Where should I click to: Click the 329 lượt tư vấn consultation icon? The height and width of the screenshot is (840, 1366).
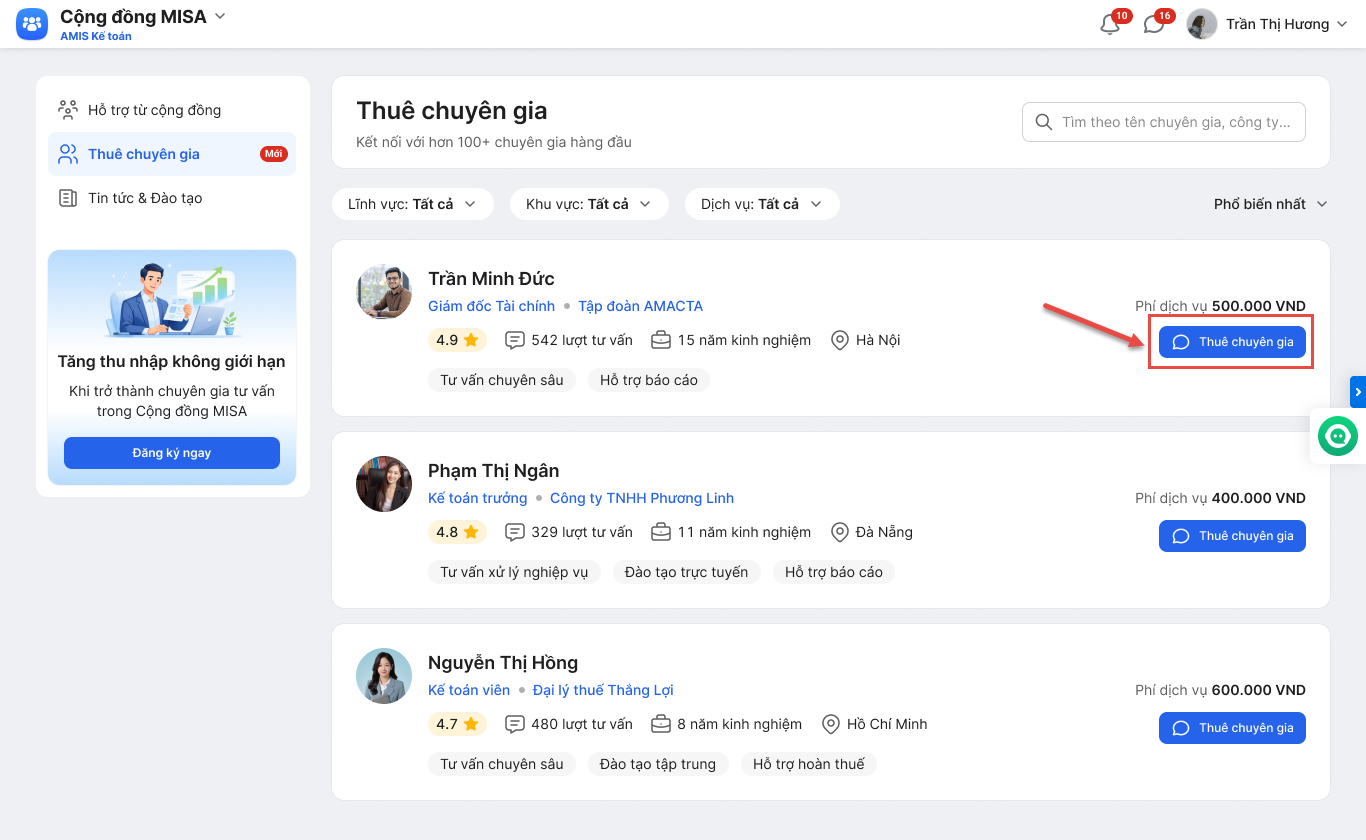(515, 532)
